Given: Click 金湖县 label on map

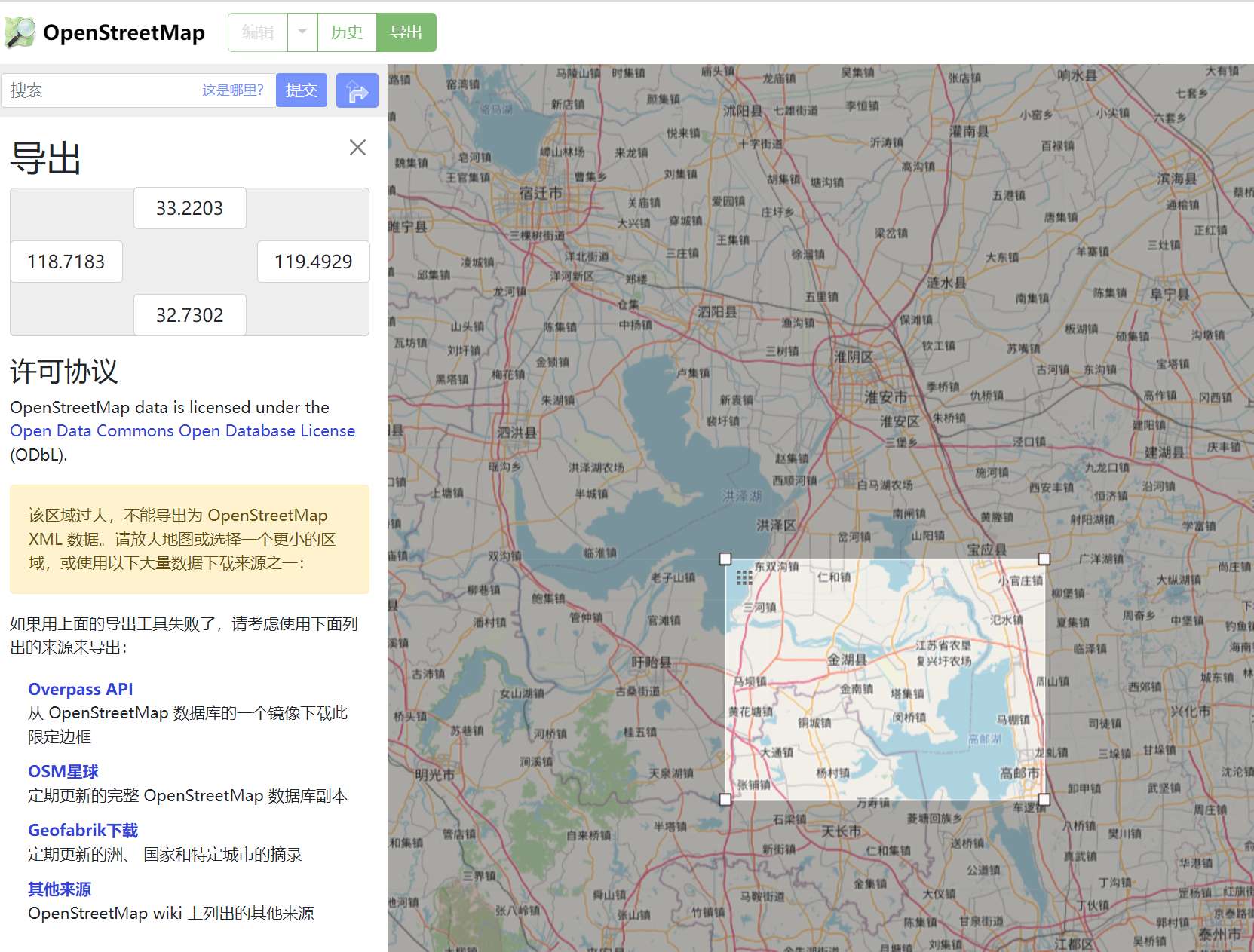Looking at the screenshot, I should click(848, 660).
